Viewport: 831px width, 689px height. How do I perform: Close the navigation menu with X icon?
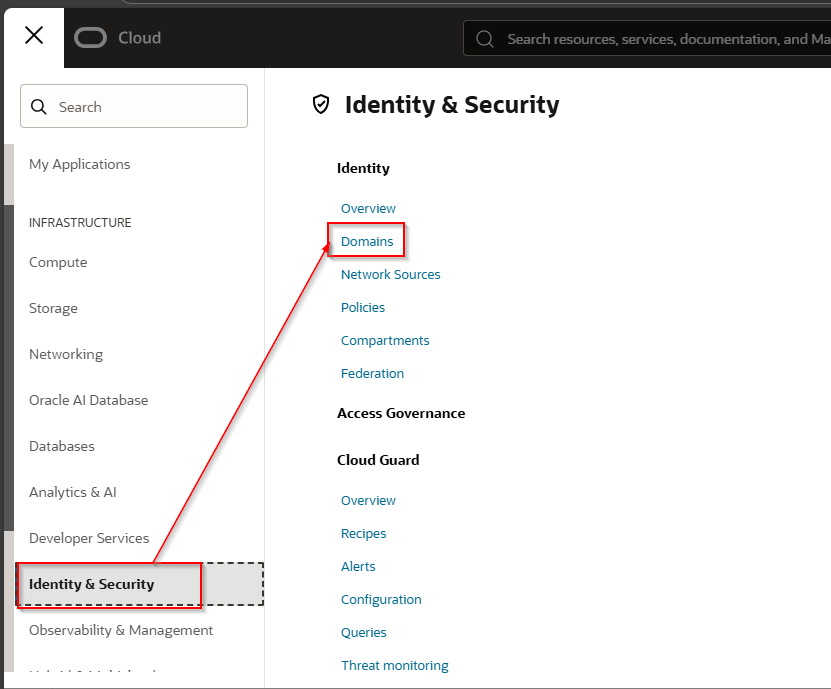34,36
